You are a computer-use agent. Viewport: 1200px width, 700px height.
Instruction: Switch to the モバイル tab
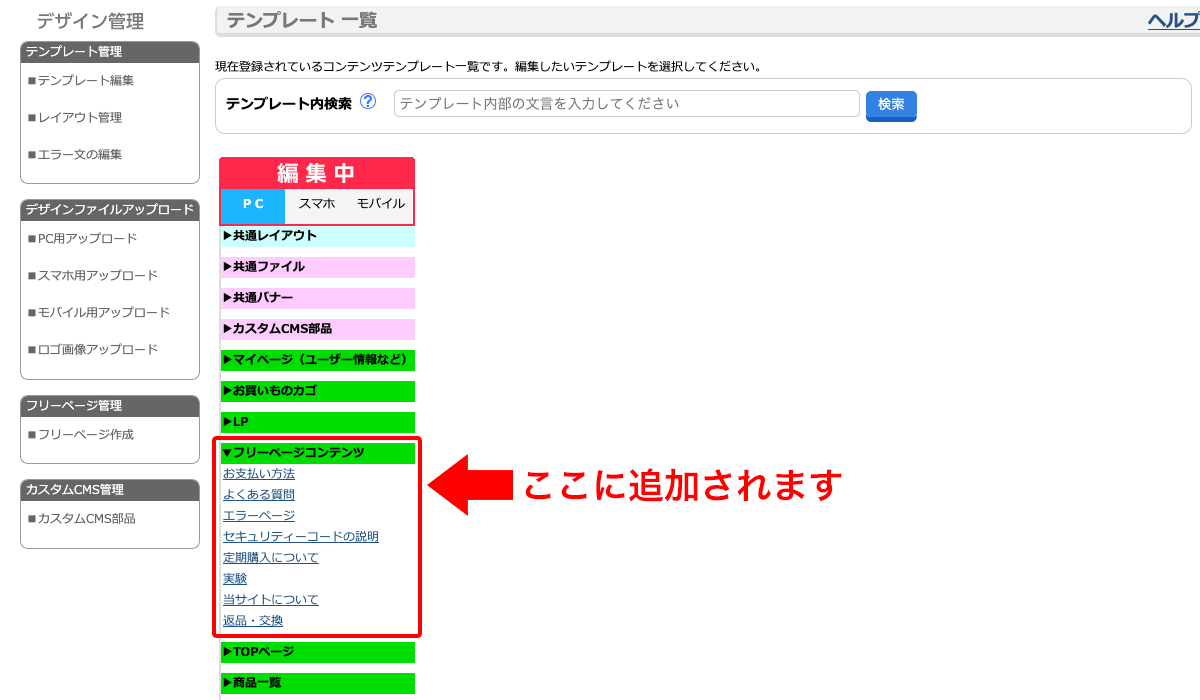pos(380,204)
